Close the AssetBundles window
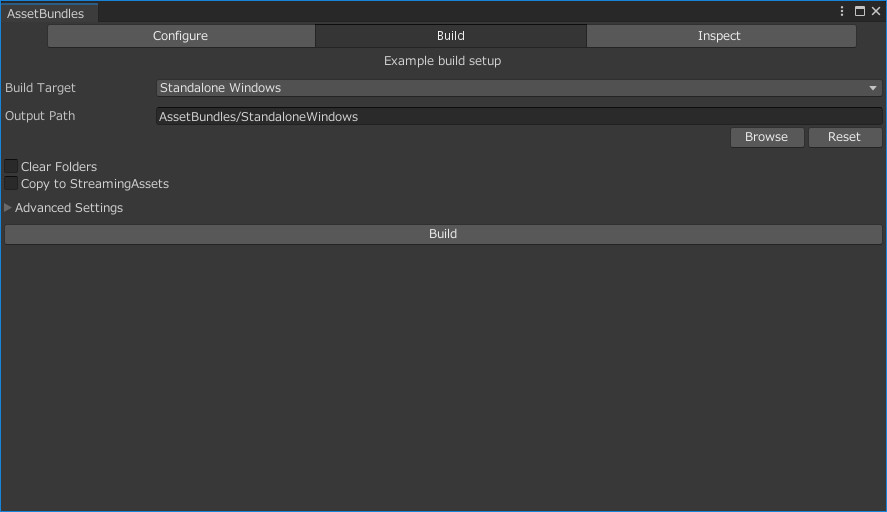887x512 pixels. click(876, 11)
